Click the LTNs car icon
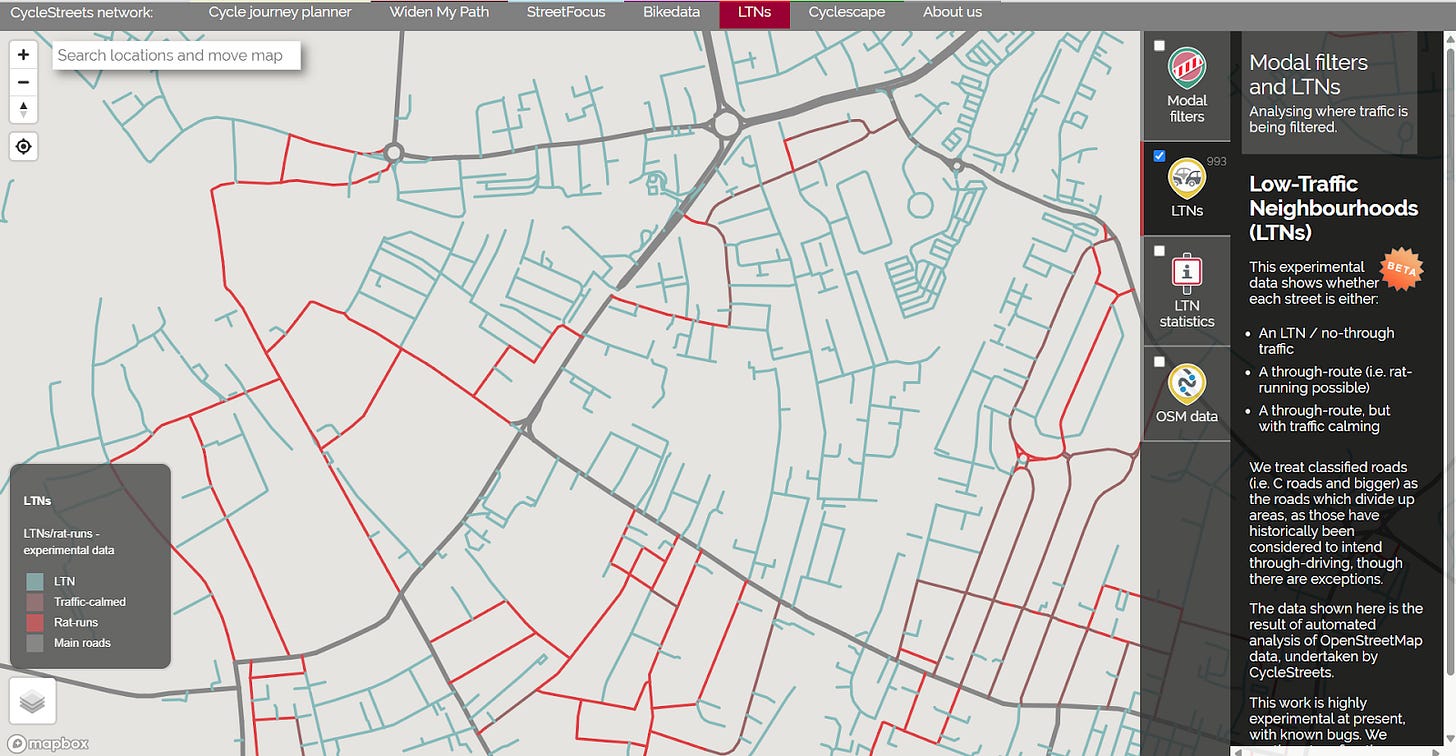 pos(1187,178)
